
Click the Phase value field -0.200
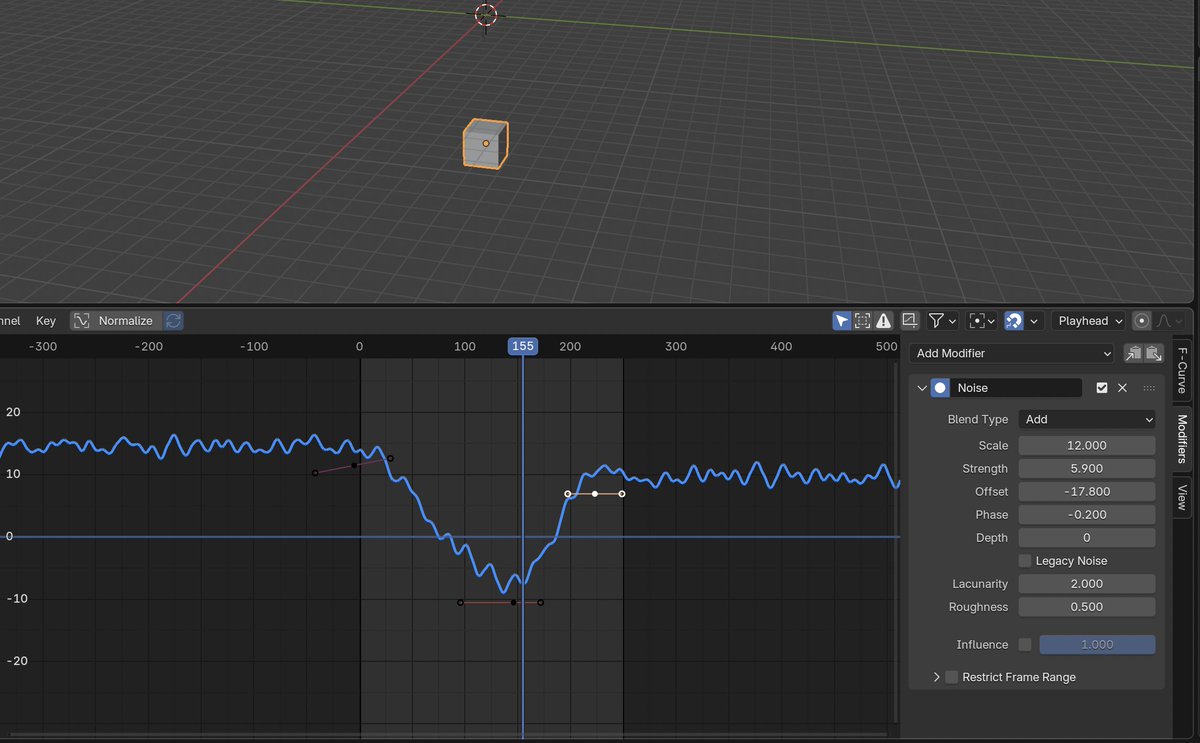(x=1087, y=515)
